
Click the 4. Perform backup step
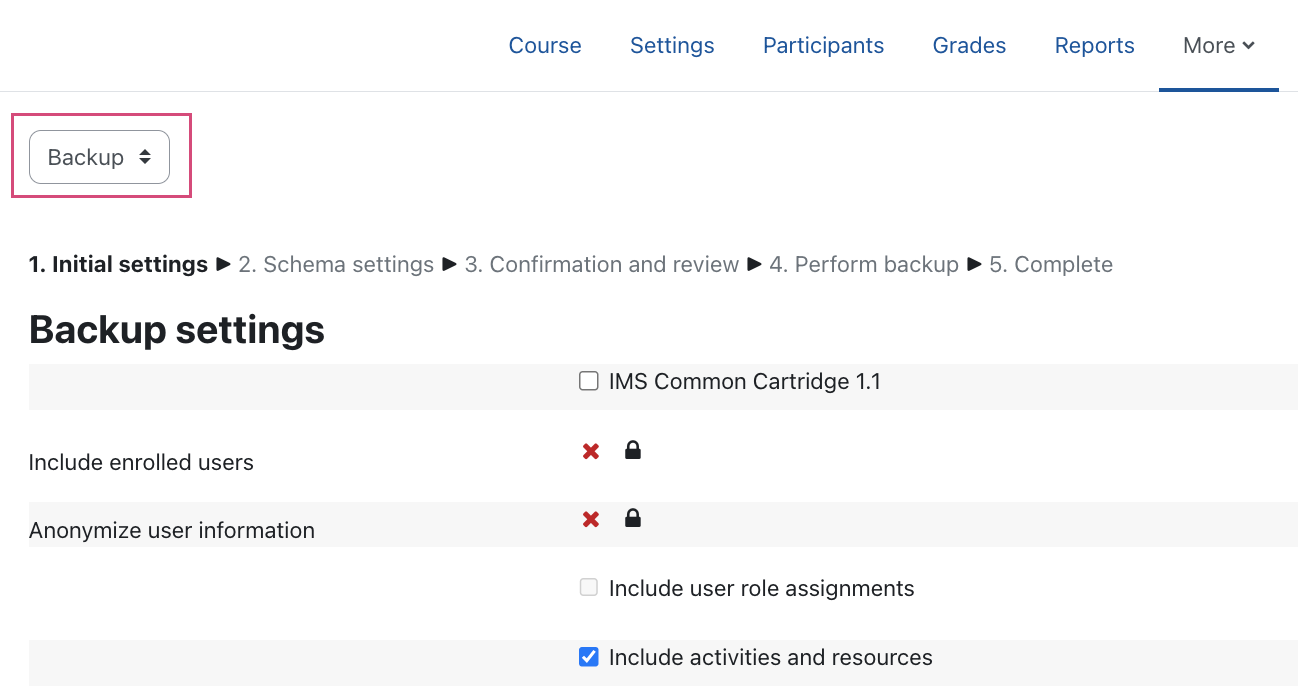(x=864, y=265)
